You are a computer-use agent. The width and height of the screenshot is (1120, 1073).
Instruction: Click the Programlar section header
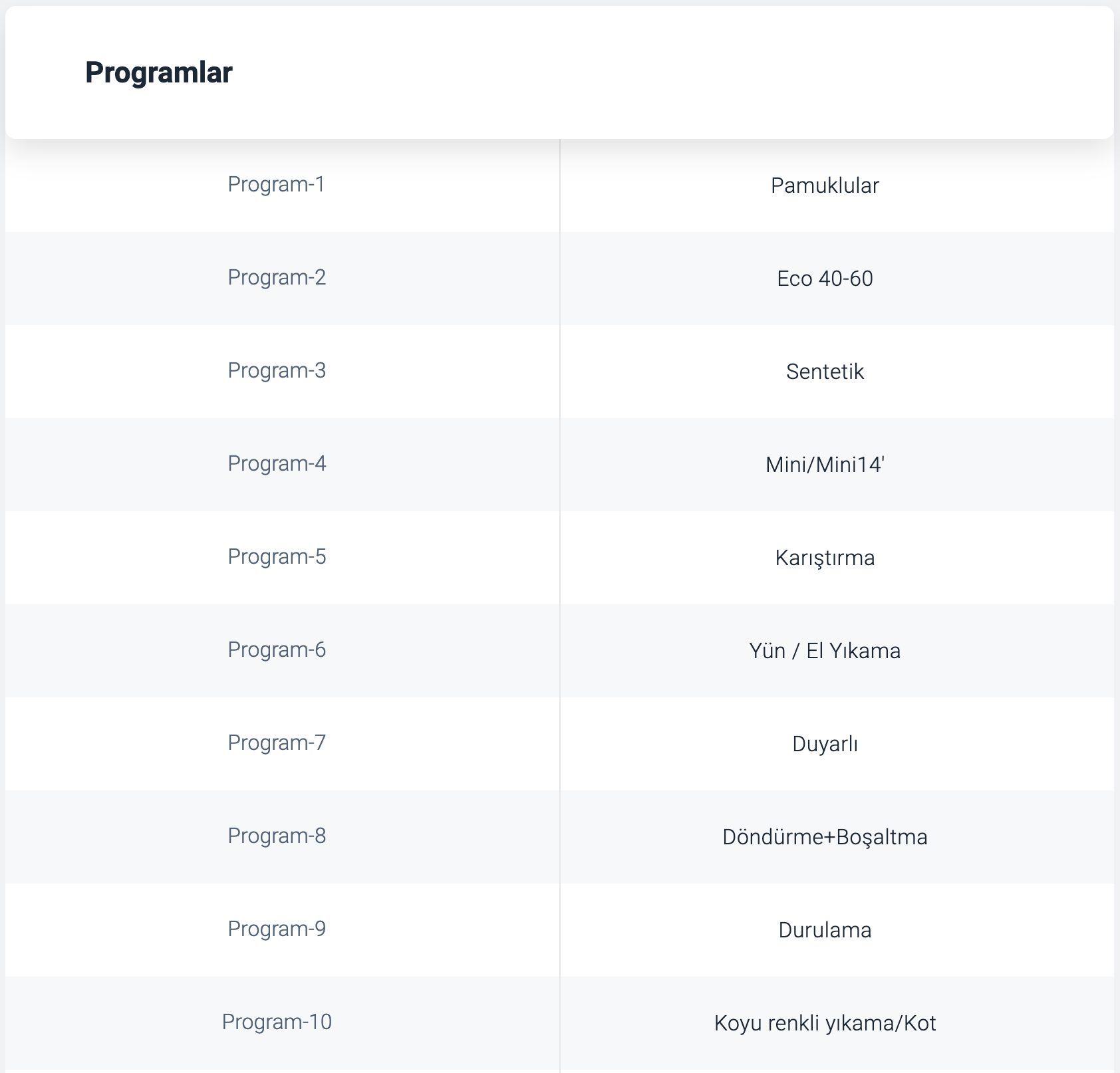pyautogui.click(x=159, y=72)
